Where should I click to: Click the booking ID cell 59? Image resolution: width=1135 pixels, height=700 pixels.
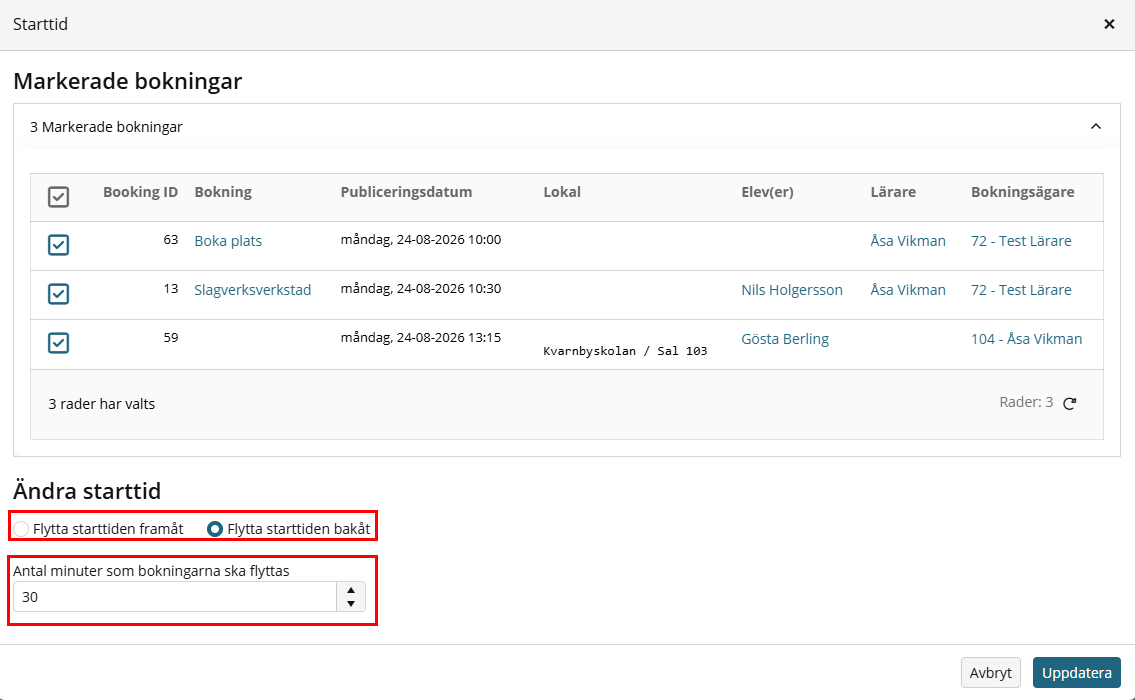pyautogui.click(x=171, y=337)
